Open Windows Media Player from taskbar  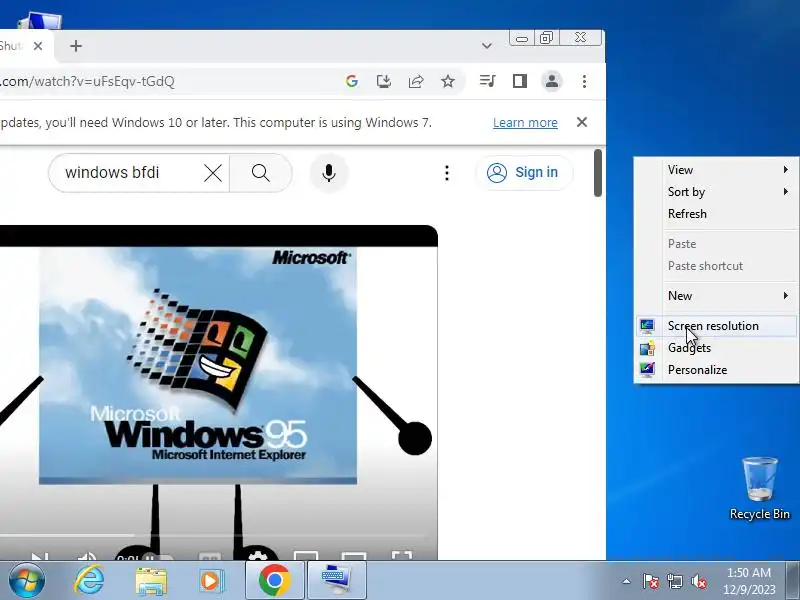pyautogui.click(x=210, y=581)
